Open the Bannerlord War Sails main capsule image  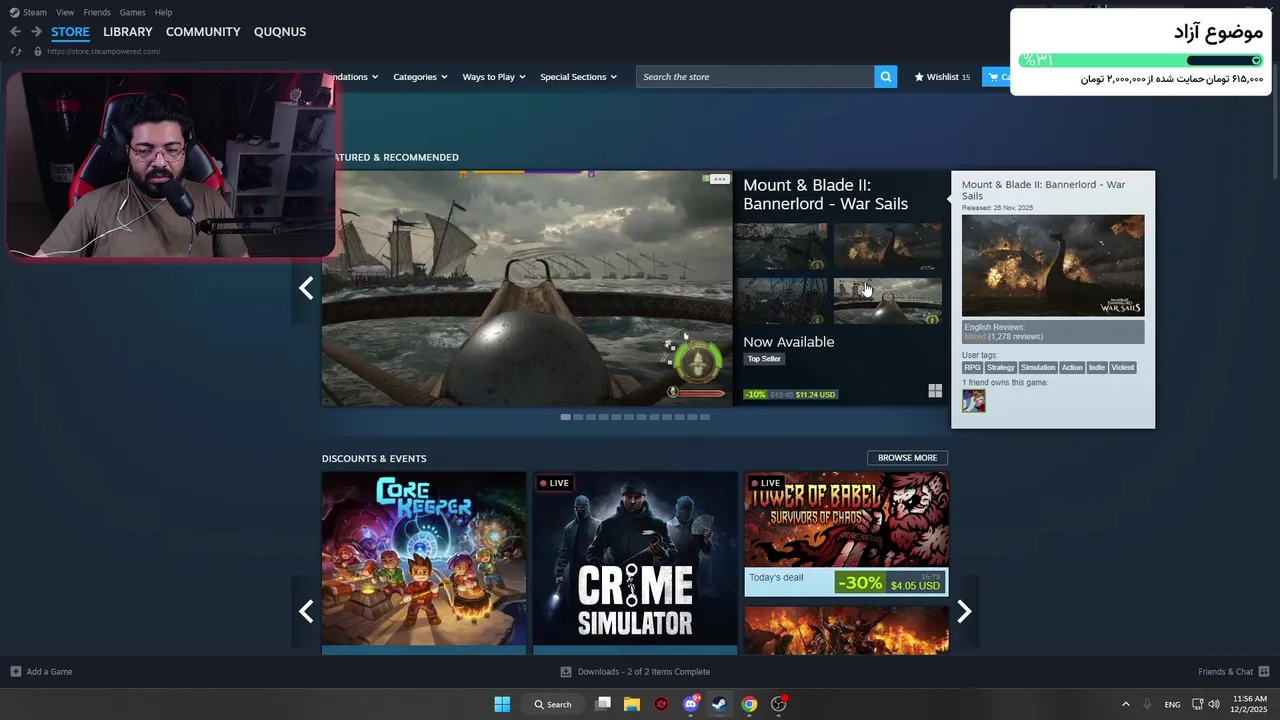pyautogui.click(x=527, y=288)
